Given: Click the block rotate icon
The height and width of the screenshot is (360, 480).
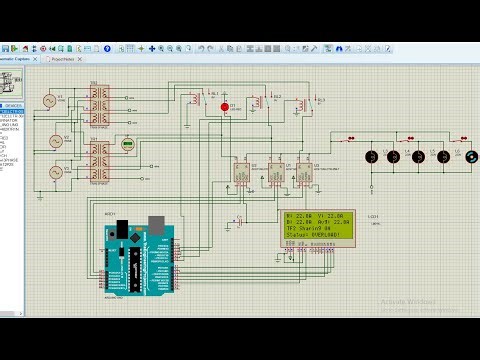Looking at the screenshot, I should [x=268, y=49].
